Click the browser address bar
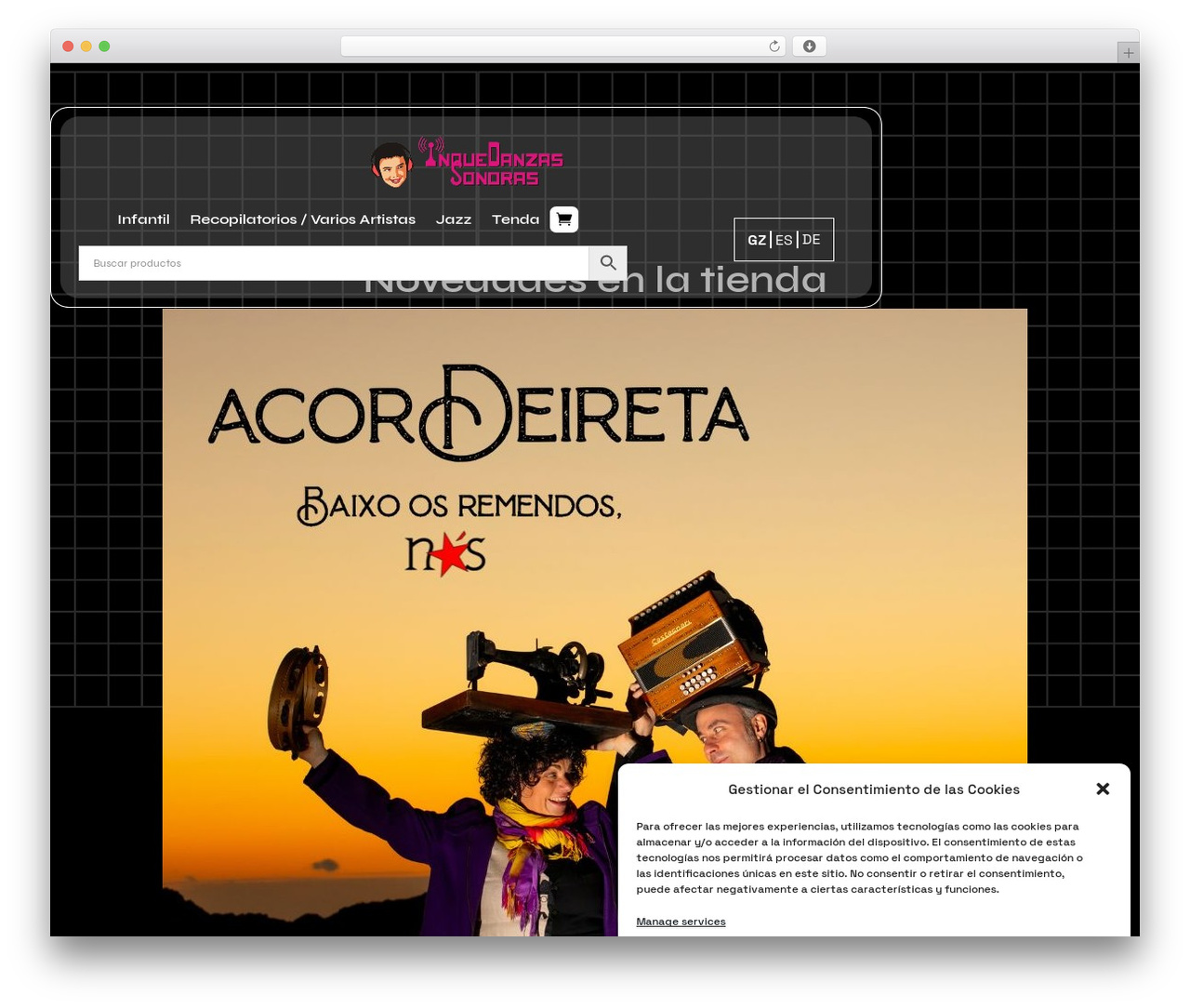Screen dimensions: 1190x1008 pyautogui.click(x=563, y=46)
